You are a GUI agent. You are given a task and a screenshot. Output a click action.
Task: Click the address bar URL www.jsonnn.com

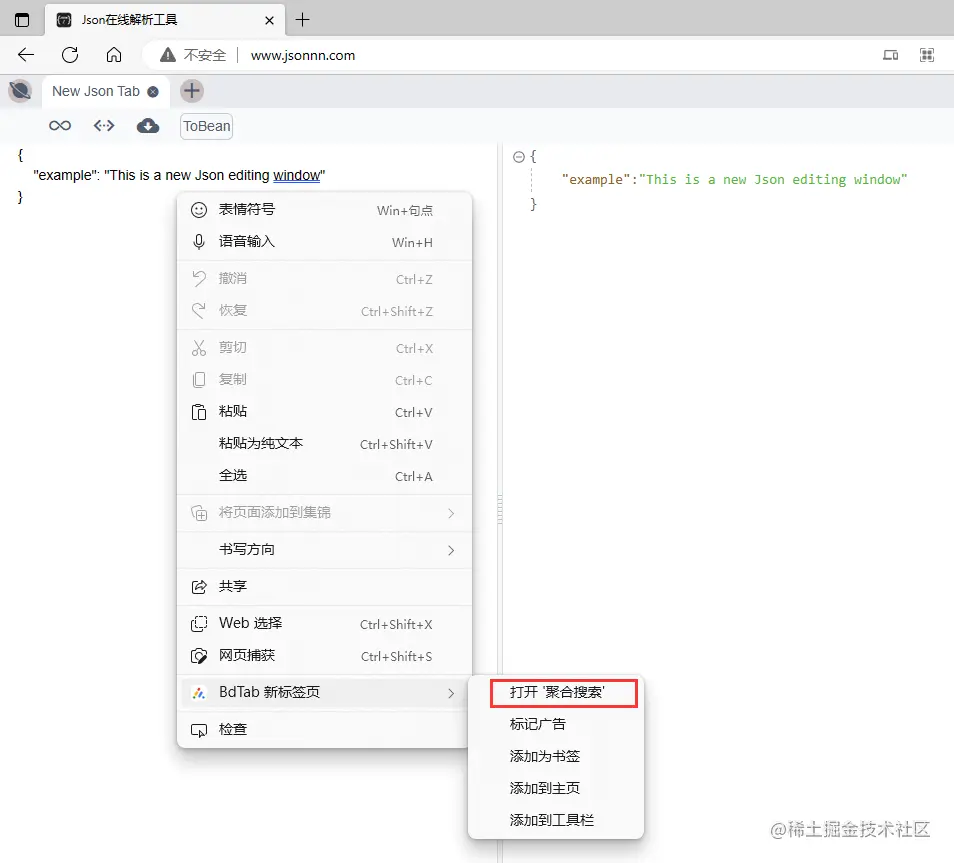click(302, 55)
